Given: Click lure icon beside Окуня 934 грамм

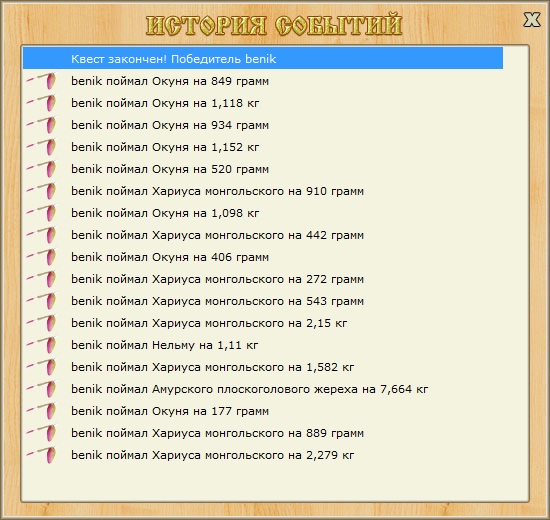Looking at the screenshot, I should pos(41,125).
